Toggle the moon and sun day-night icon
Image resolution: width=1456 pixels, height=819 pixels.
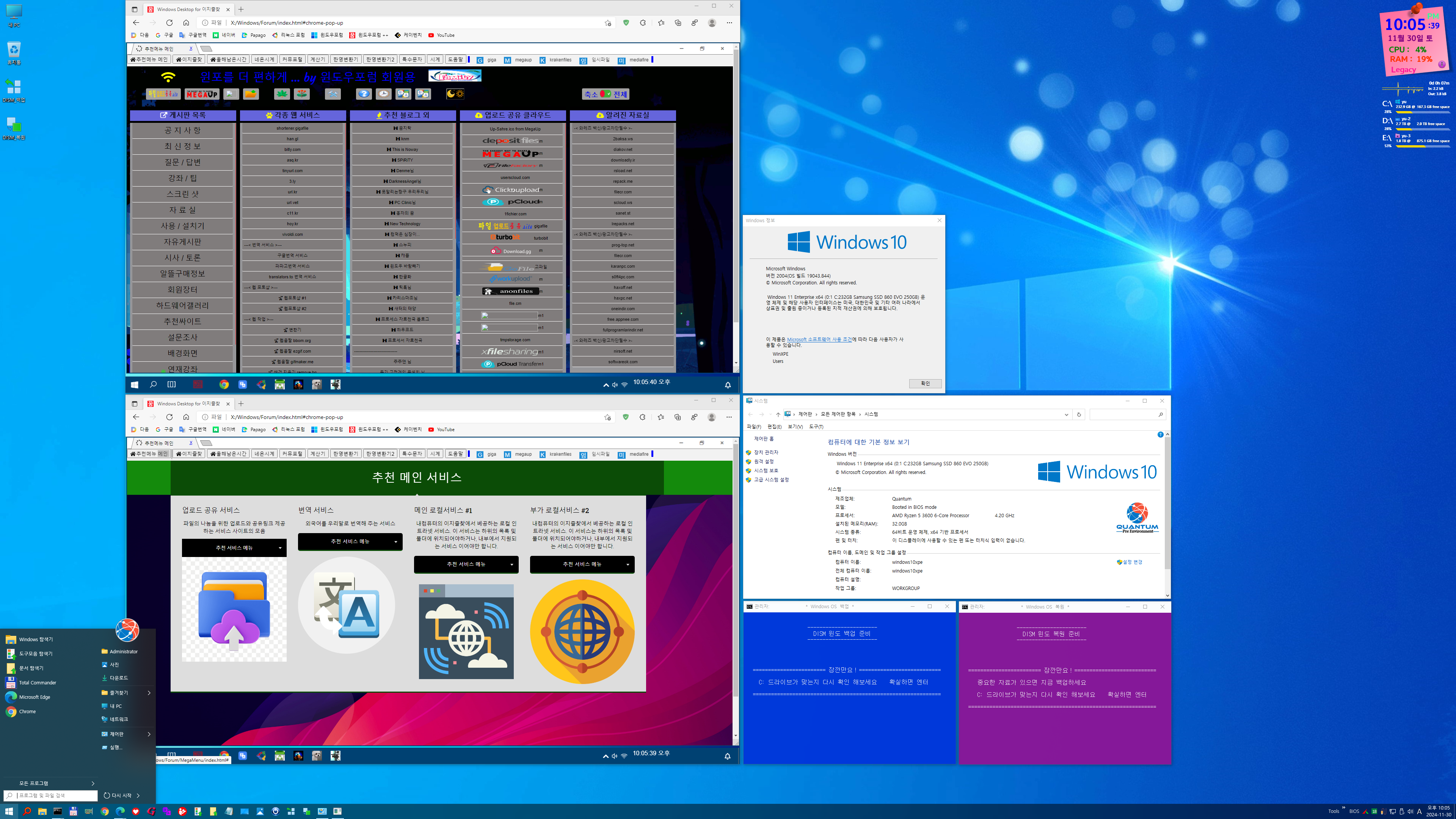455,94
